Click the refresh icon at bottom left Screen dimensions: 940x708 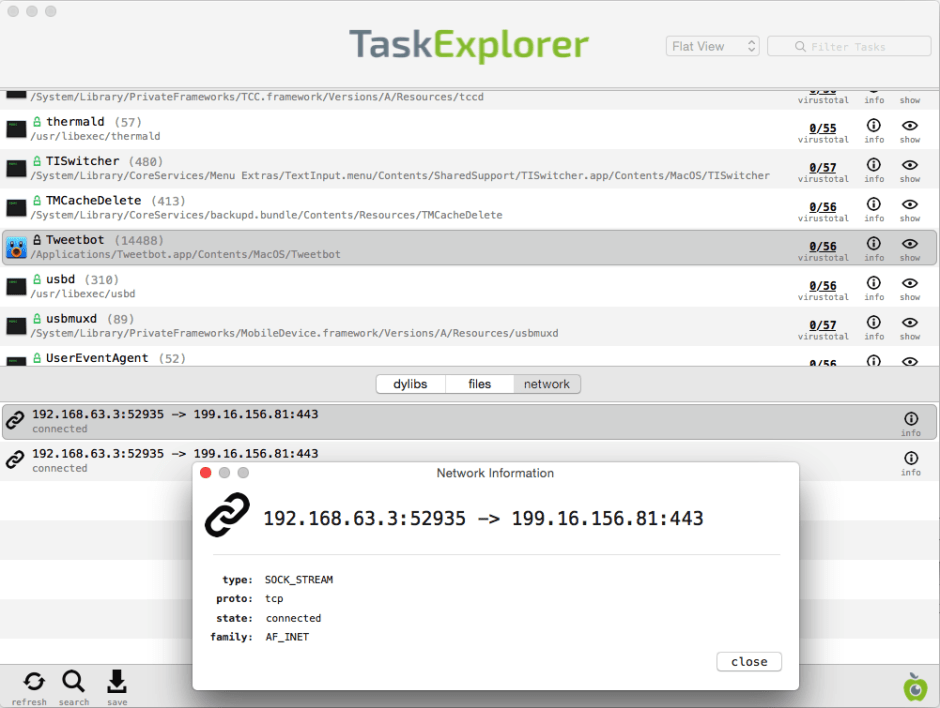click(x=30, y=682)
